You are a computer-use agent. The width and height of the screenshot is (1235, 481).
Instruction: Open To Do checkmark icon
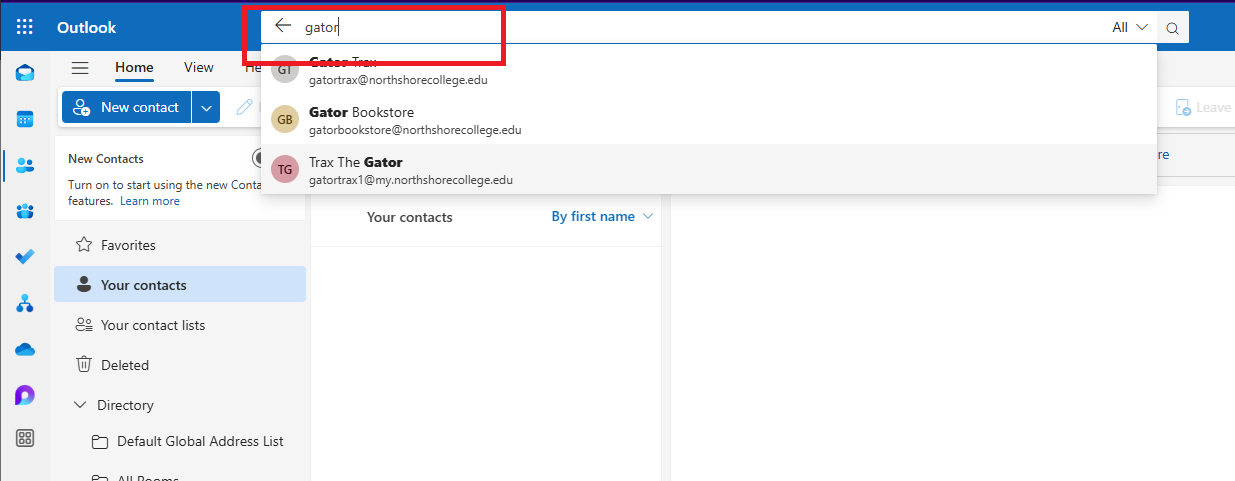25,257
